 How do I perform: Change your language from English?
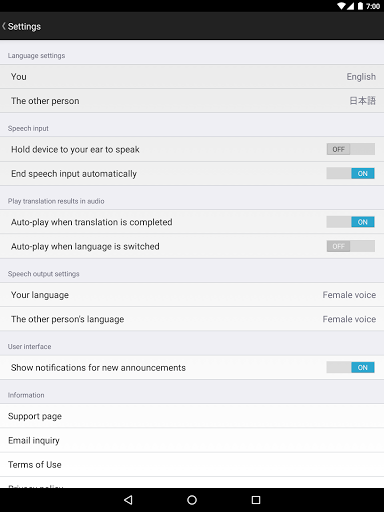coord(192,77)
